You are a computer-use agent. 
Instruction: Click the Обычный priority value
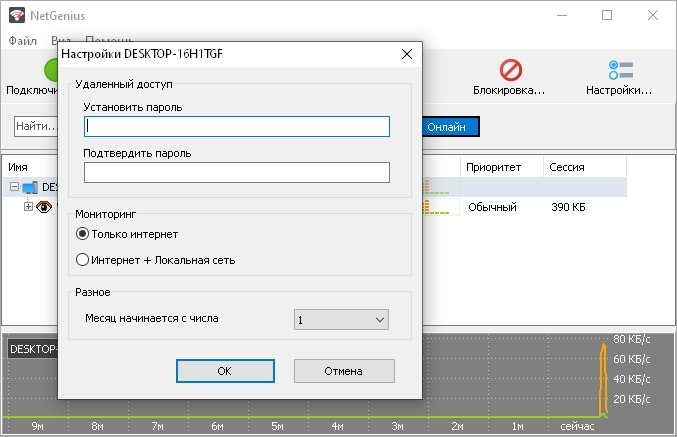click(x=492, y=207)
